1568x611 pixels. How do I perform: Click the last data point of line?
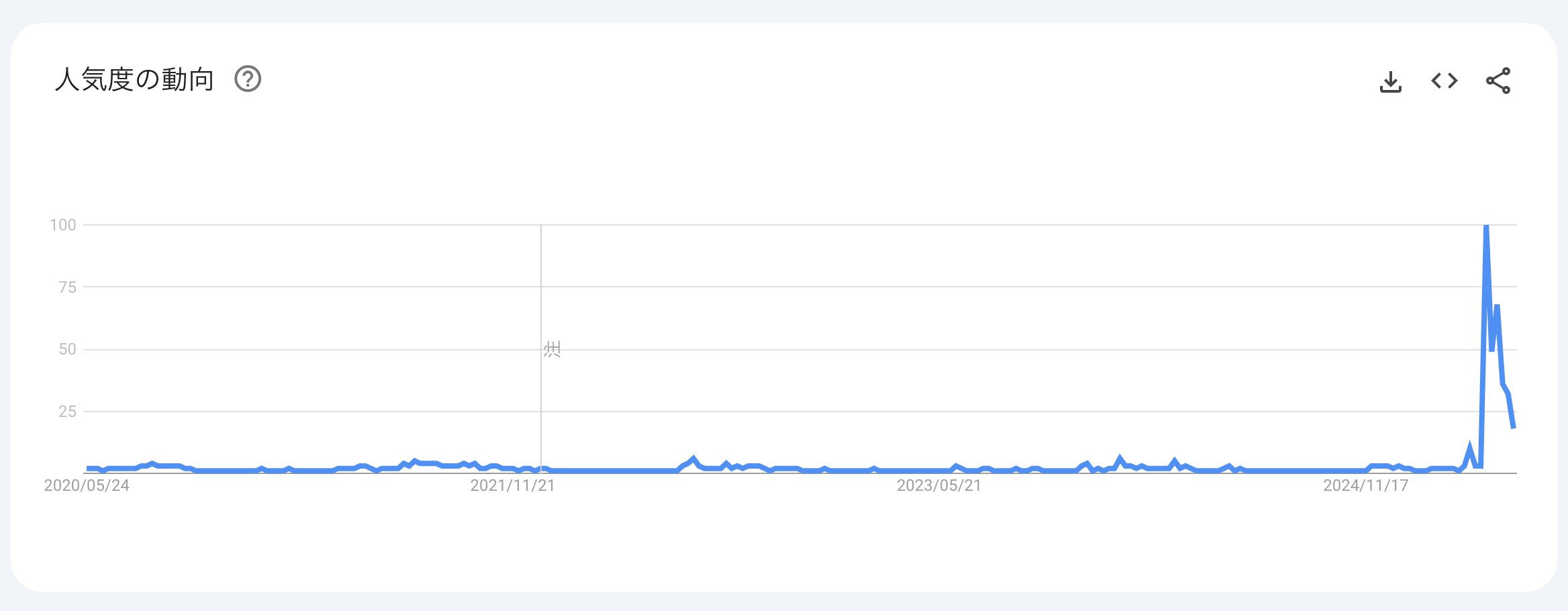coord(1513,427)
